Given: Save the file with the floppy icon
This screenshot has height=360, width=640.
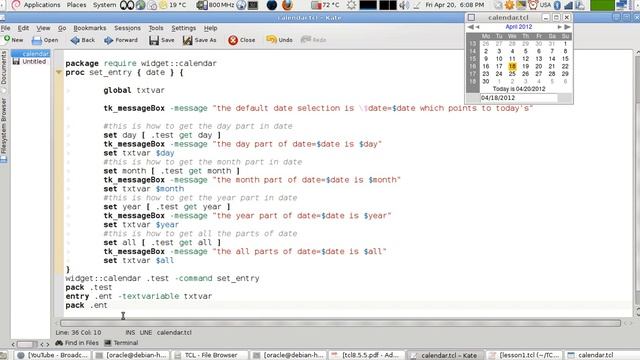Looking at the screenshot, I should (x=162, y=40).
